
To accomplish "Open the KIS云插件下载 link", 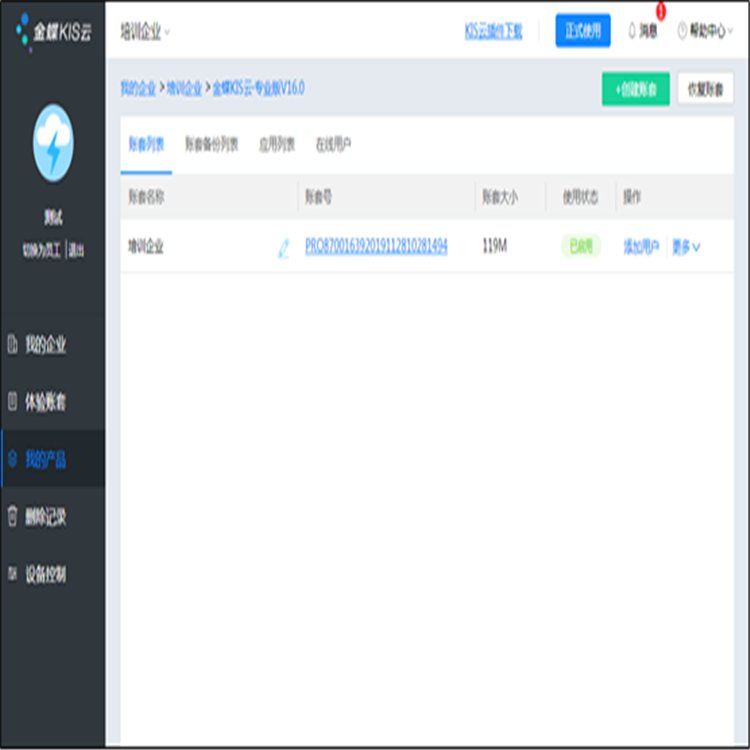I will click(493, 32).
